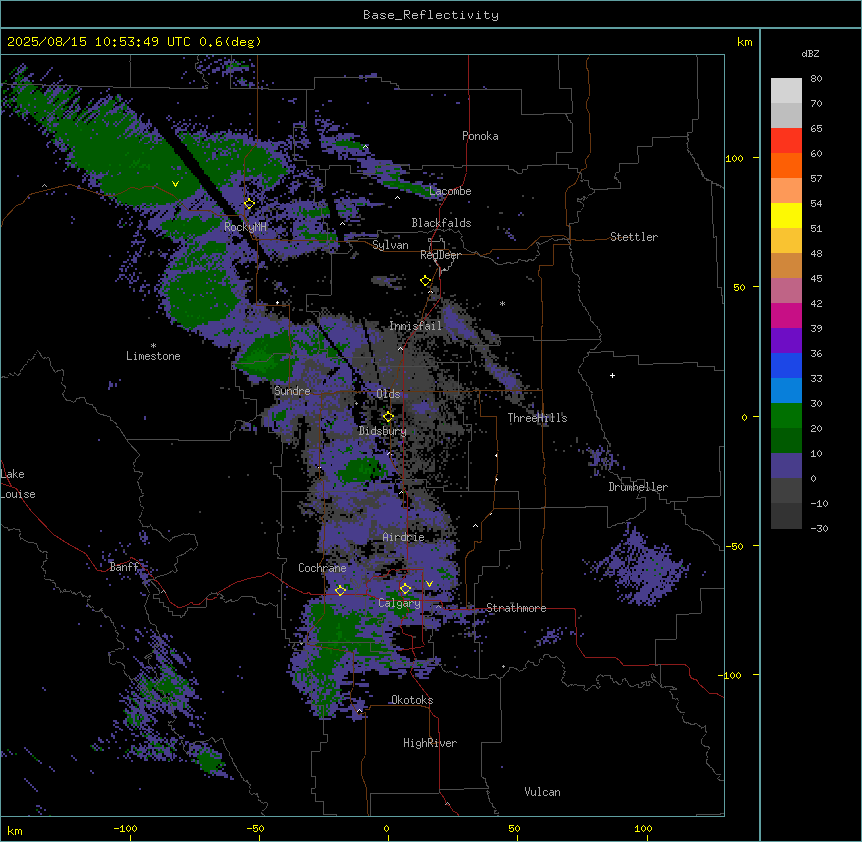Click the Calgary city label
Viewport: 862px width, 842px height.
[x=399, y=603]
